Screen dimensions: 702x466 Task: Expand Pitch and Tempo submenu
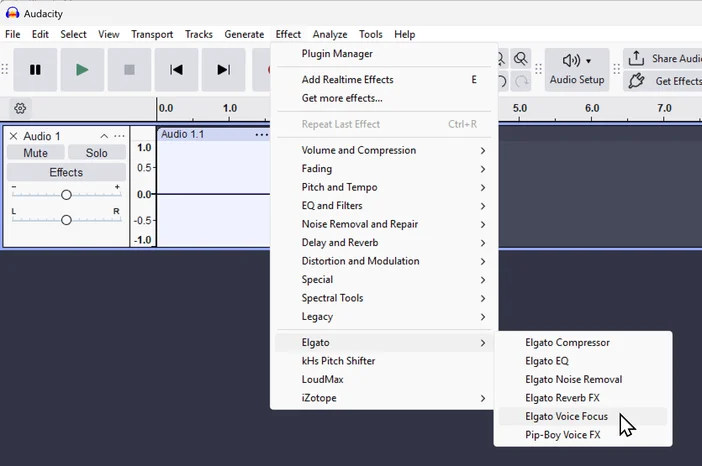pyautogui.click(x=384, y=187)
